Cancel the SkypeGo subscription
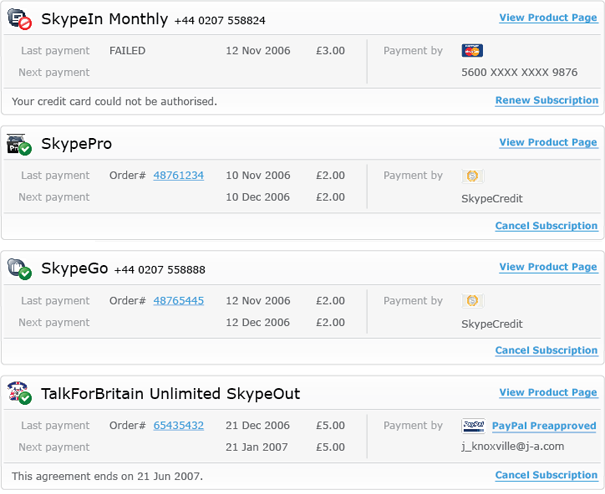 coord(546,350)
